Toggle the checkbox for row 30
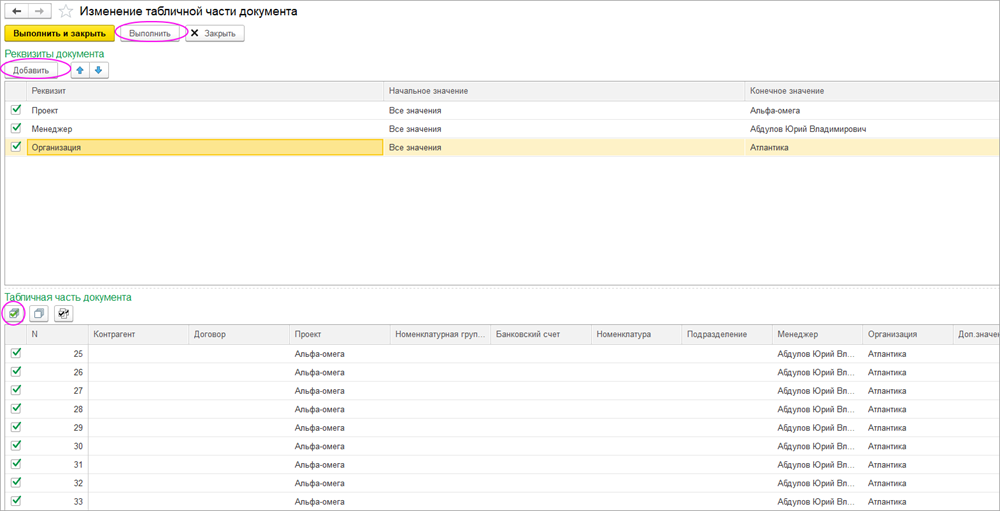Viewport: 1000px width, 511px height. click(x=16, y=446)
